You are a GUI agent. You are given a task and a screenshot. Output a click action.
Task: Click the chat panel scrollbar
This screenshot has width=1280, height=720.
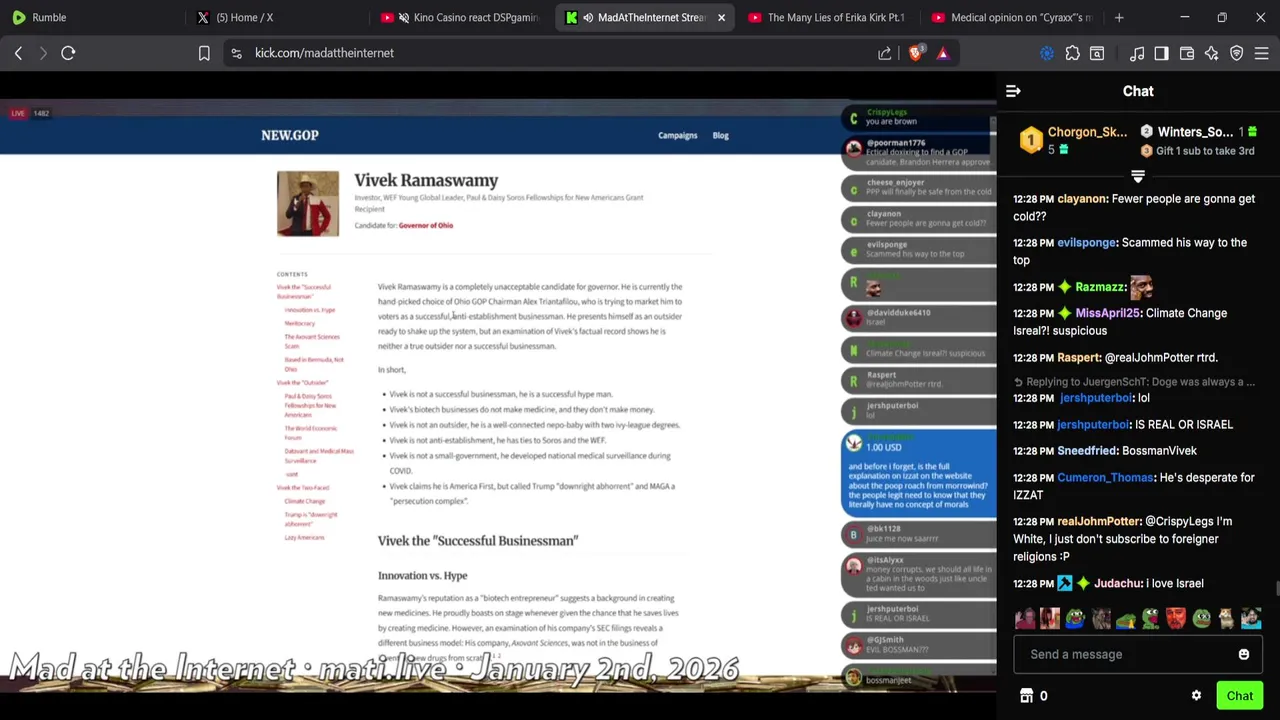(x=1276, y=590)
